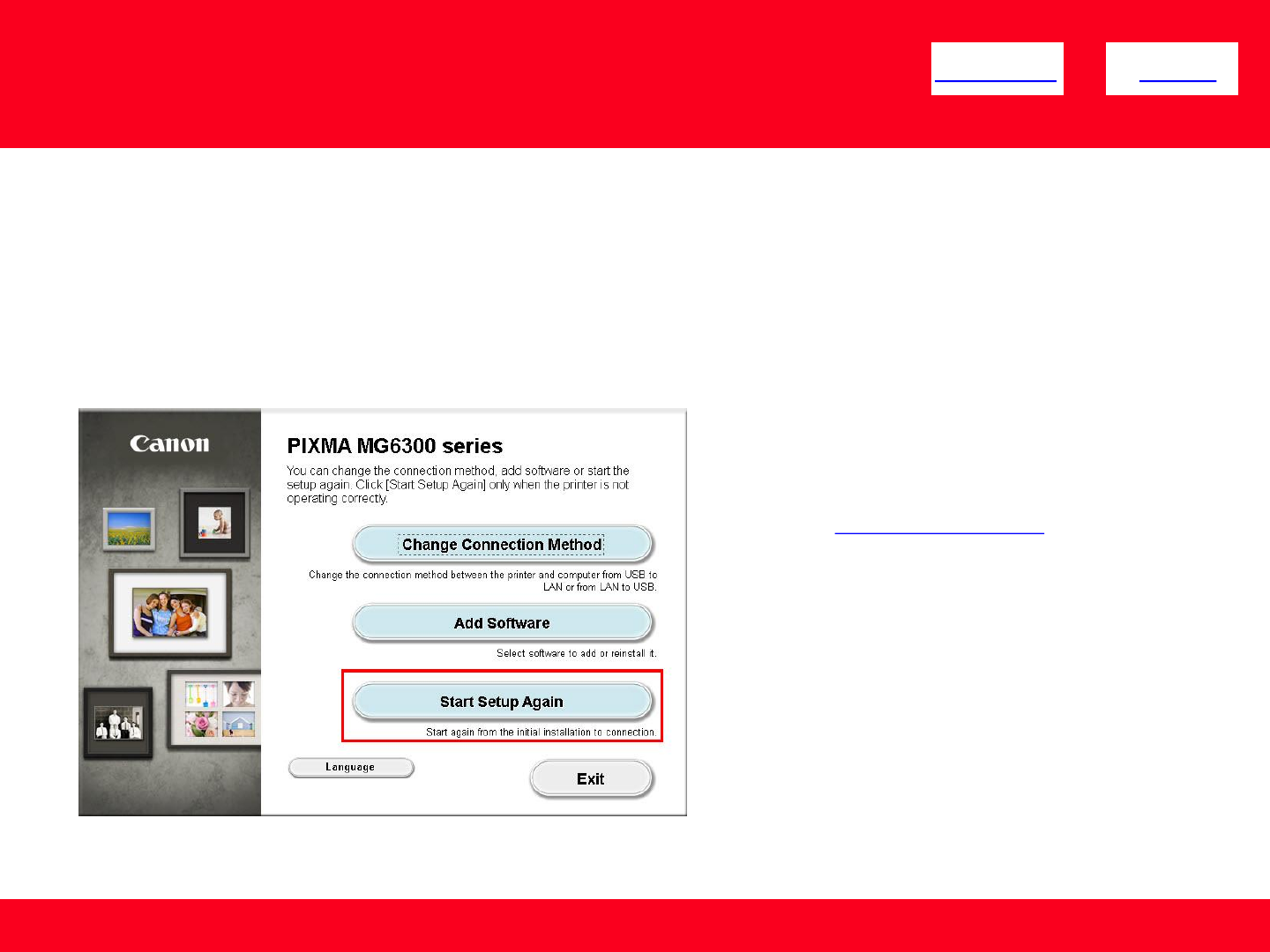
Task: Choose Add Software in the setup dialog
Action: 503,623
